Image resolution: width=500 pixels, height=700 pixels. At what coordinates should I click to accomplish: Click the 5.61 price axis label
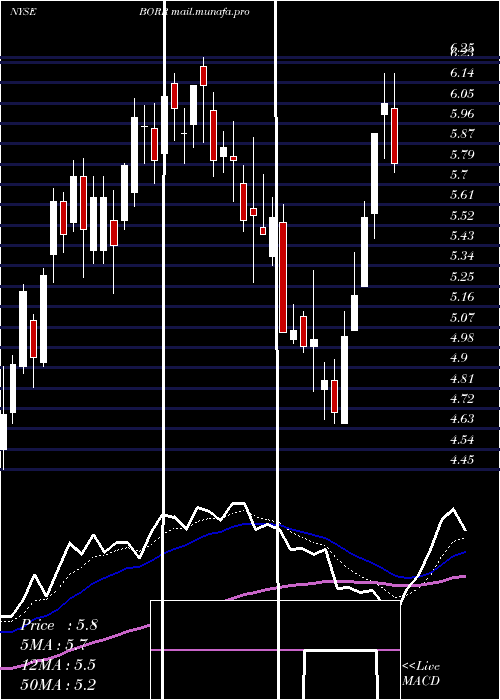(x=462, y=195)
